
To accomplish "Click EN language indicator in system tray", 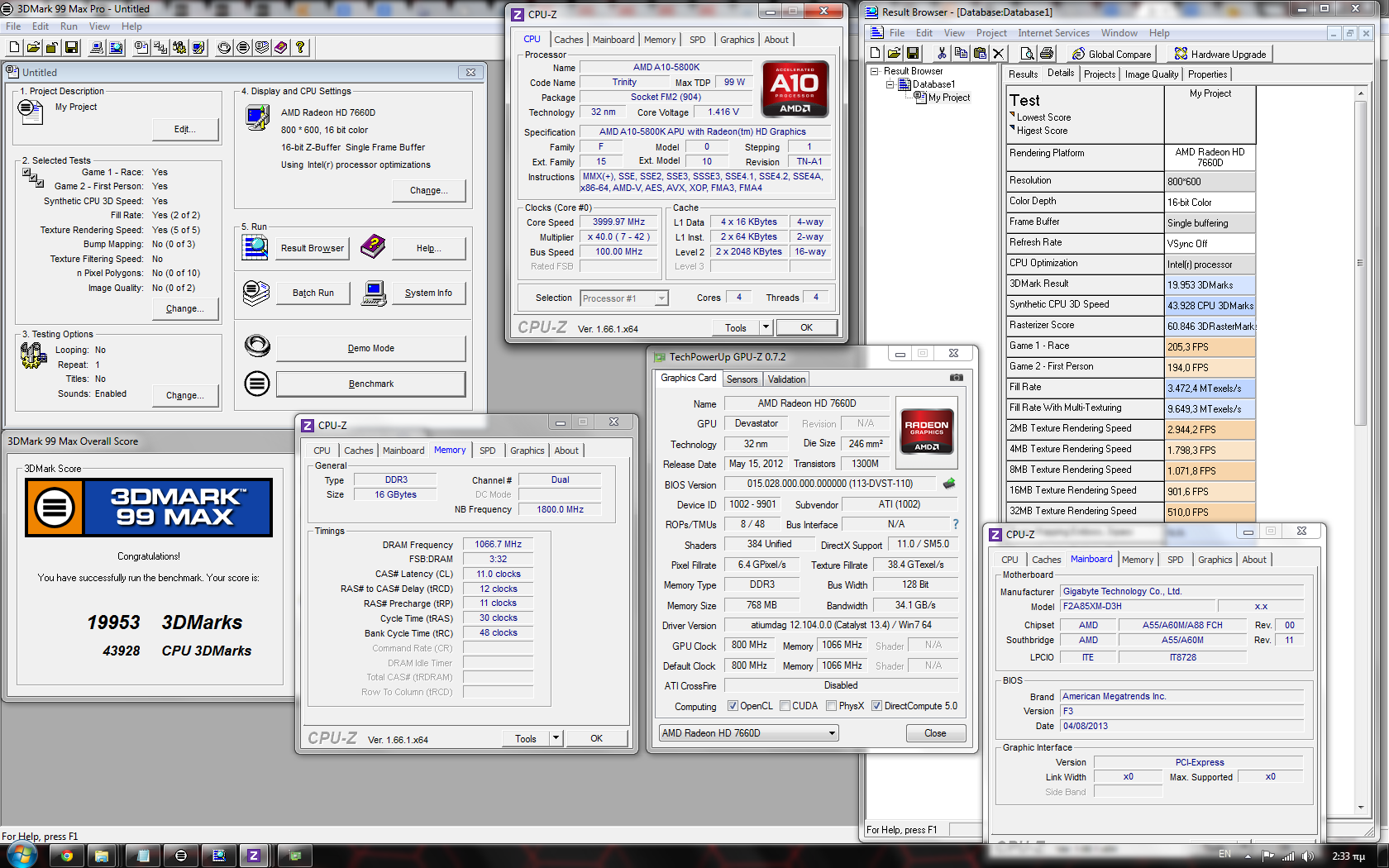I will [x=1224, y=855].
